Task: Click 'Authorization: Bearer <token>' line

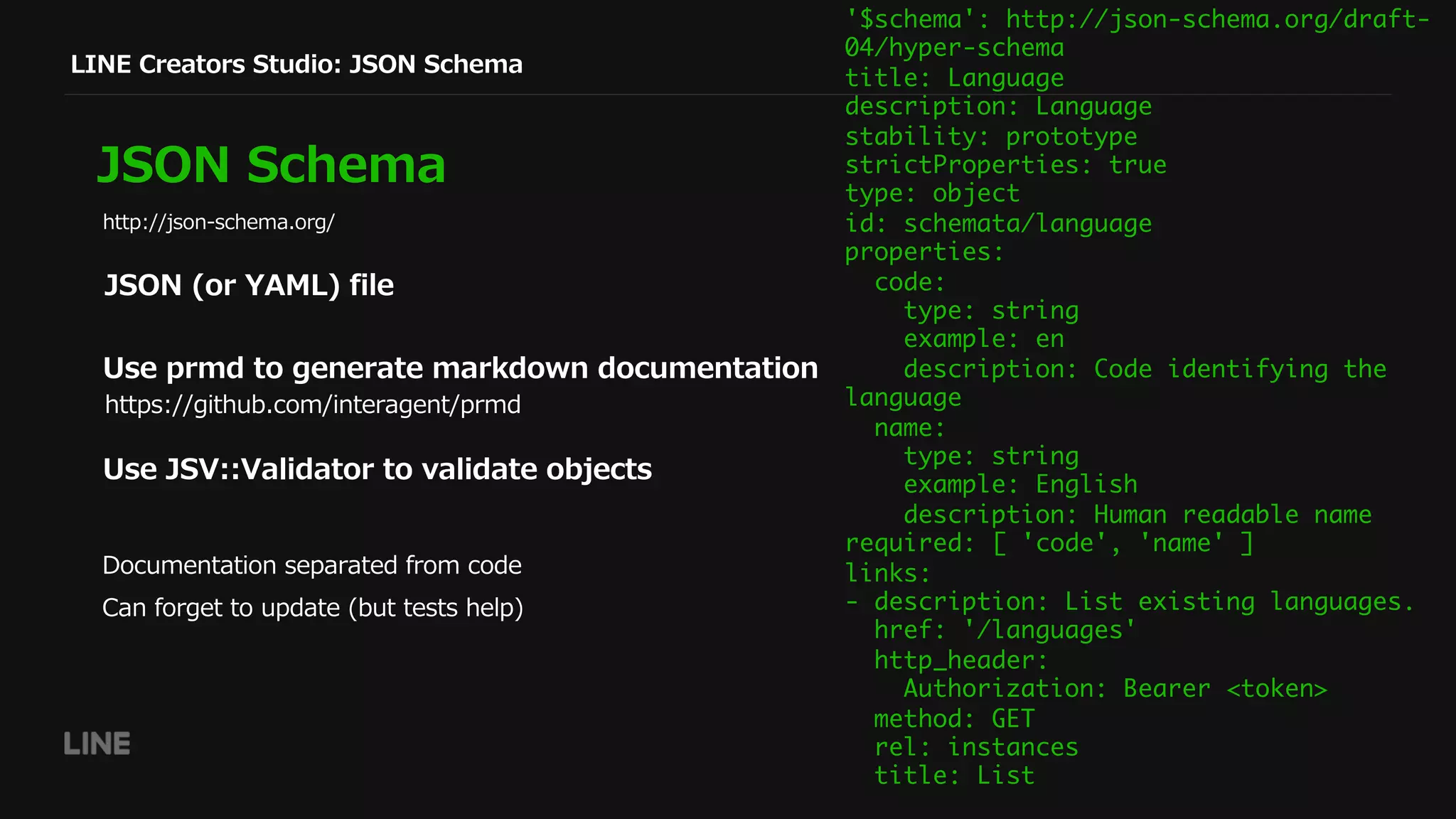Action: pos(1115,689)
